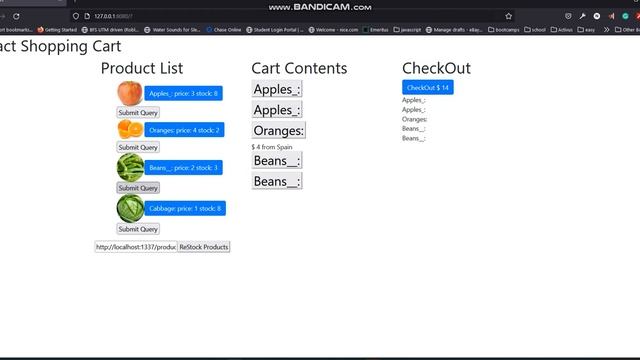Screen dimensions: 640x360
Task: Open bootcamps bookmarks folder
Action: click(504, 30)
